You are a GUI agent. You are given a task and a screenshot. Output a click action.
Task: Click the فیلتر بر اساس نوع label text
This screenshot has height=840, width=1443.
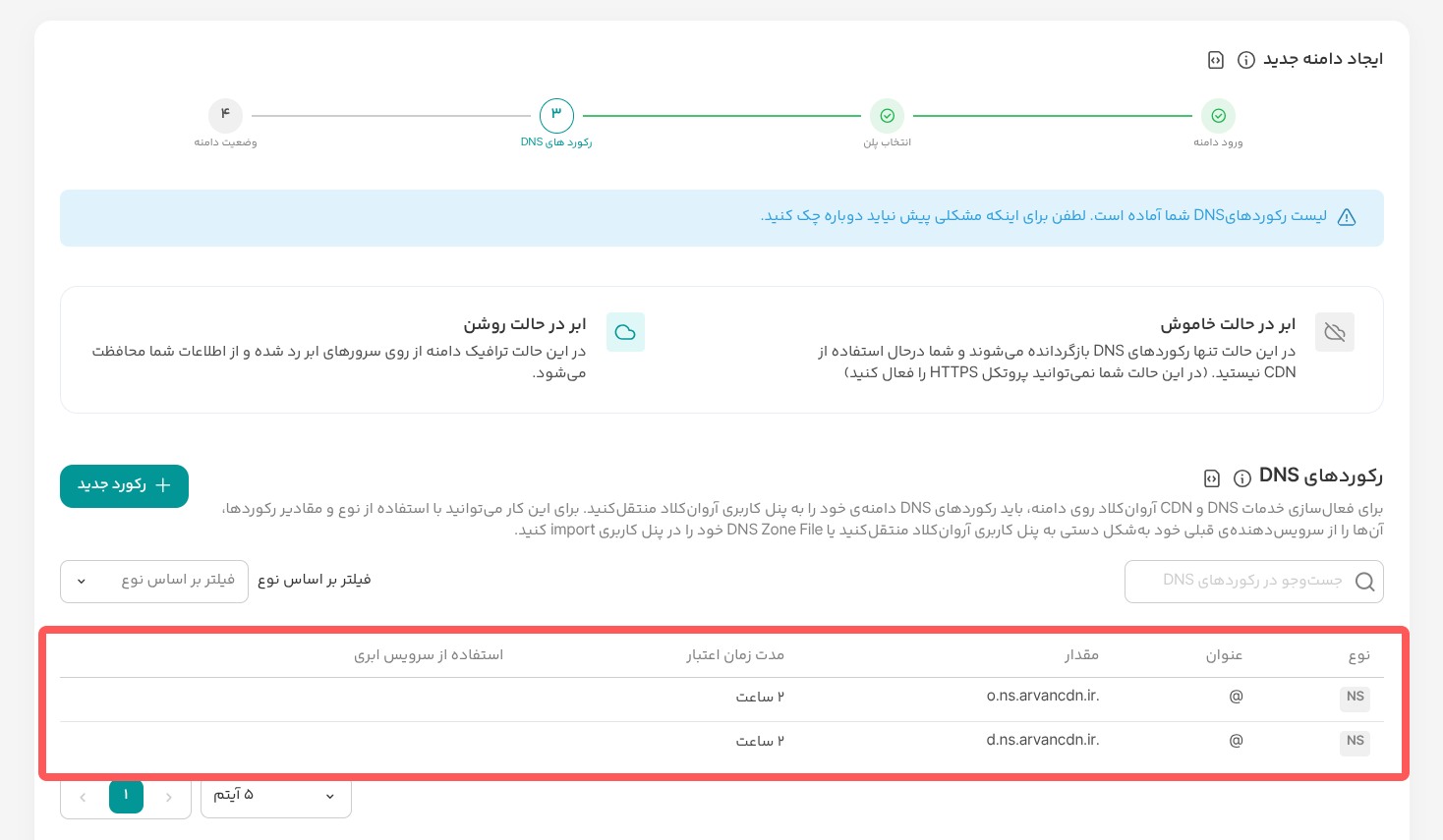(x=315, y=580)
